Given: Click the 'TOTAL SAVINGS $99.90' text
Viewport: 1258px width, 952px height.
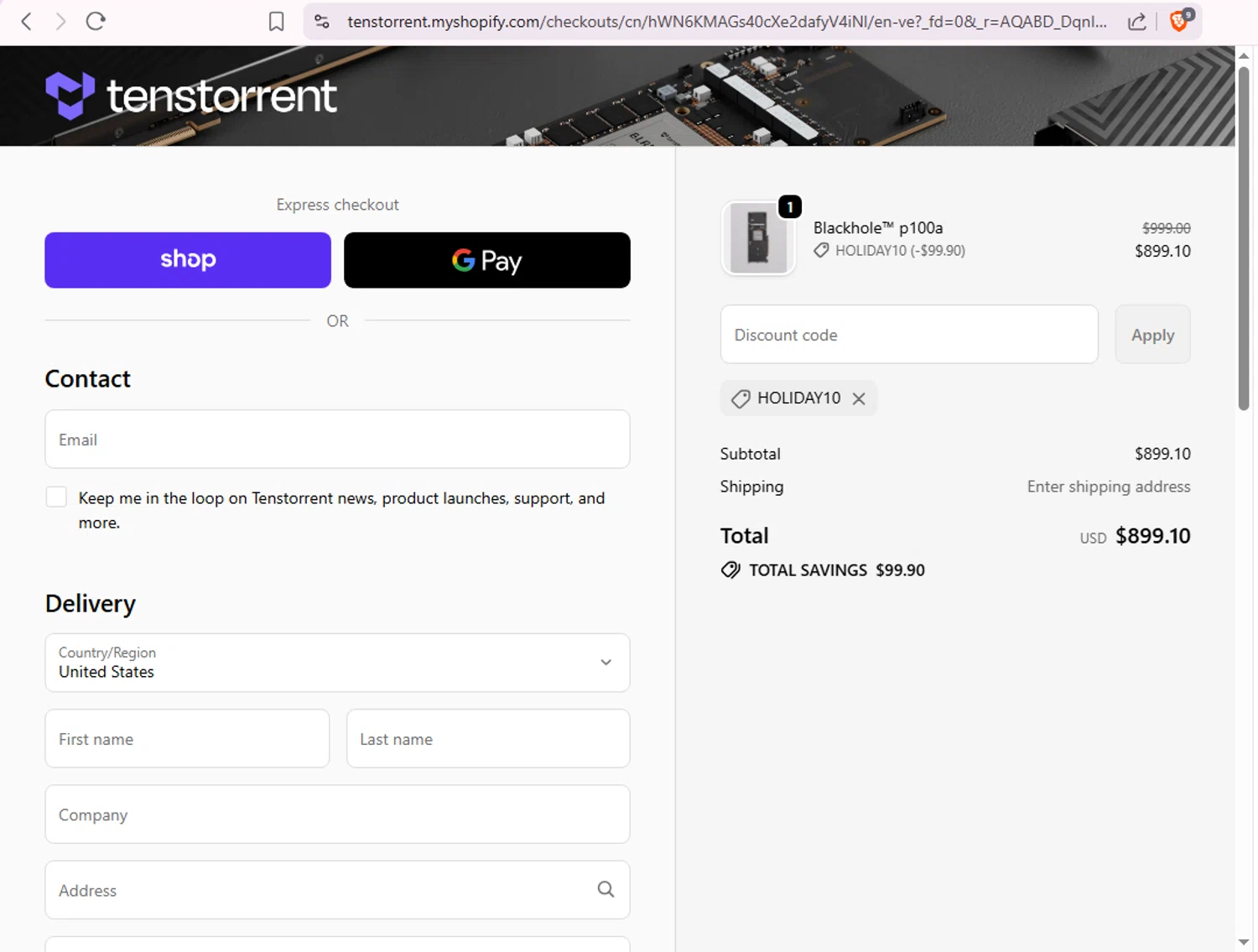Looking at the screenshot, I should tap(837, 570).
